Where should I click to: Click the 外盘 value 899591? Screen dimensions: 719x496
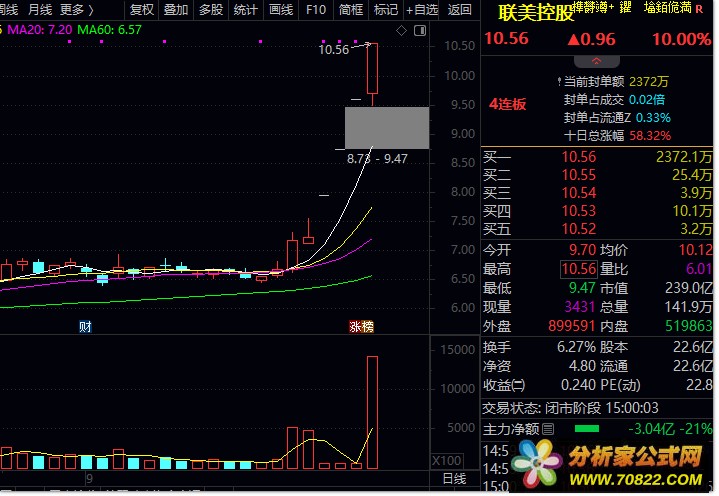571,326
